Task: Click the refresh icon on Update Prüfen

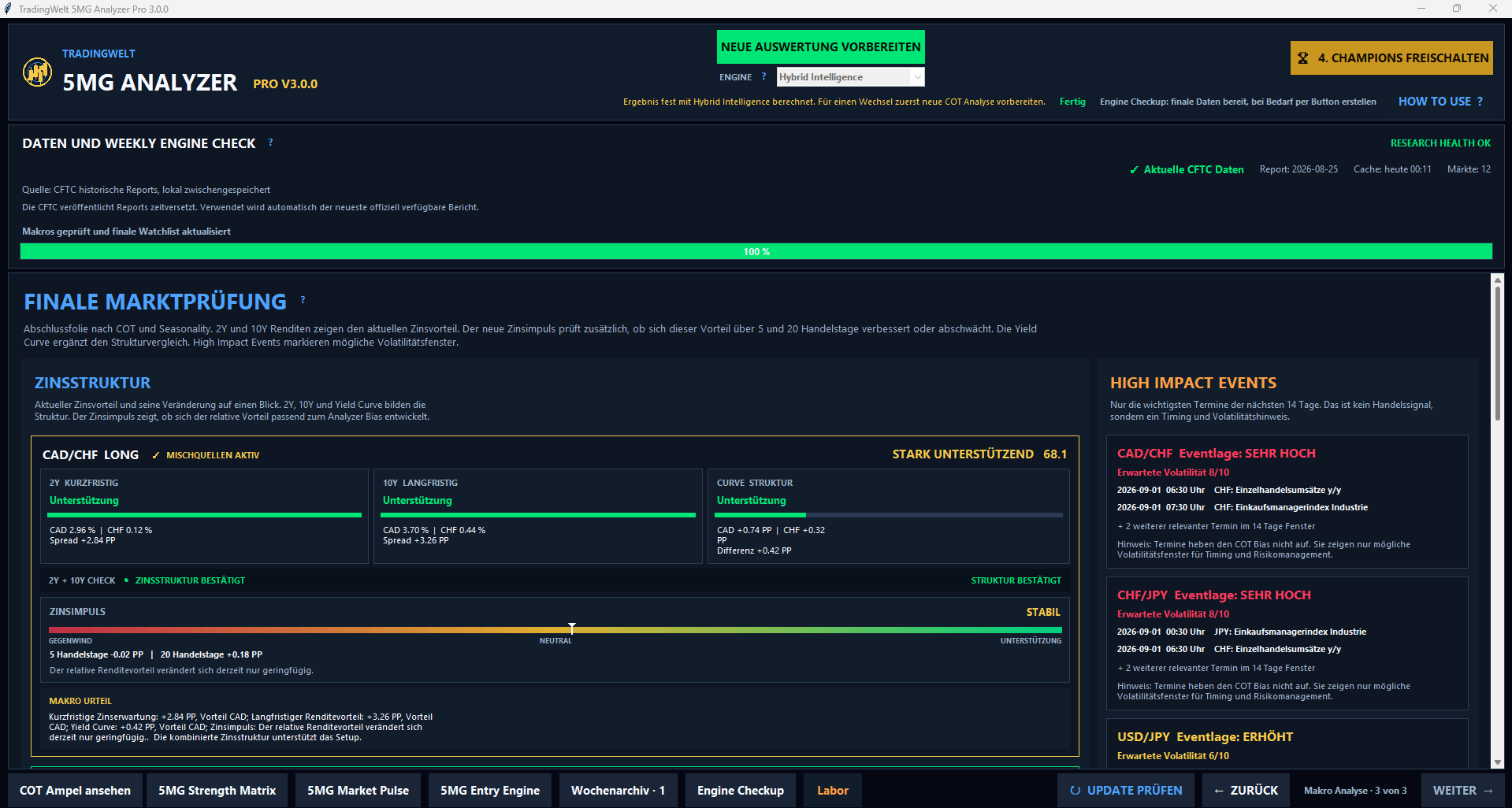Action: point(1075,791)
